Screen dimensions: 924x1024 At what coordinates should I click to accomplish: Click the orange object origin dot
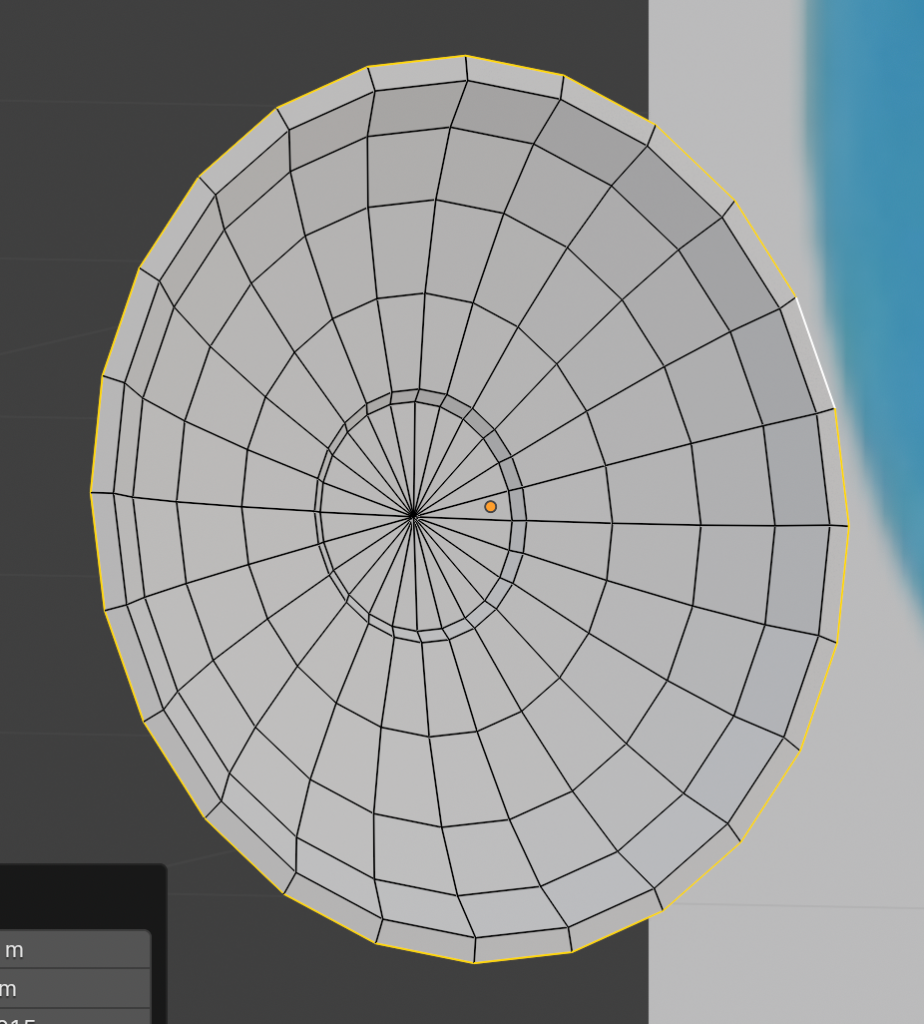click(490, 507)
